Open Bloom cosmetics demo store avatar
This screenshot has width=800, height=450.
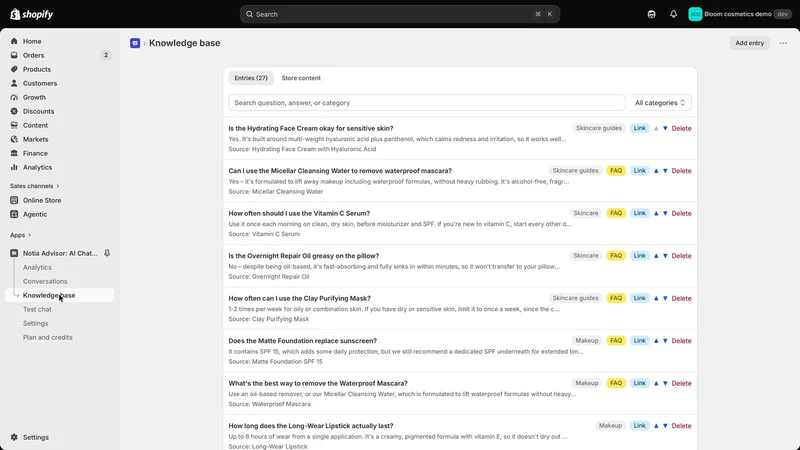pos(695,14)
